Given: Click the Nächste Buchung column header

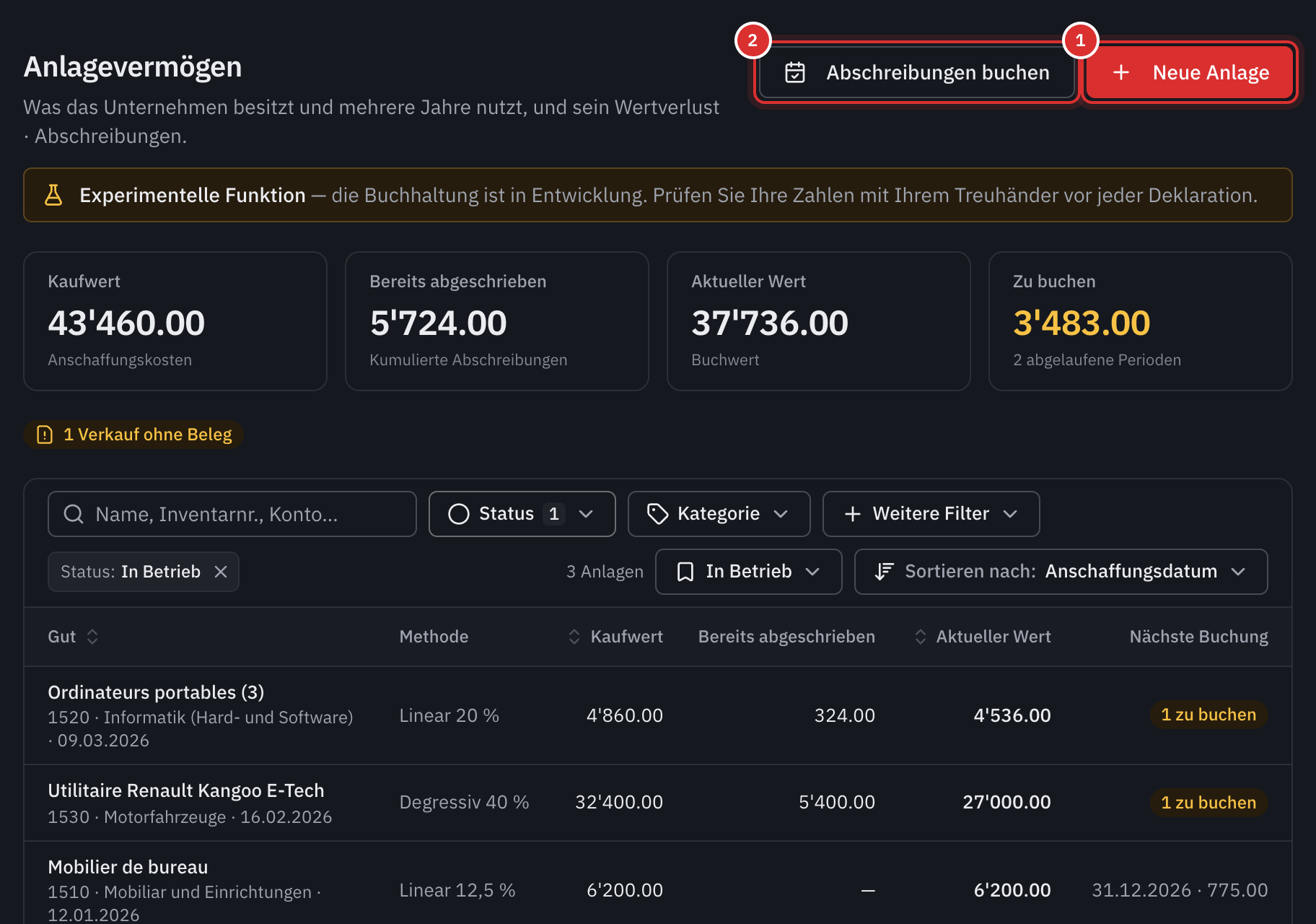Looking at the screenshot, I should click(x=1198, y=637).
